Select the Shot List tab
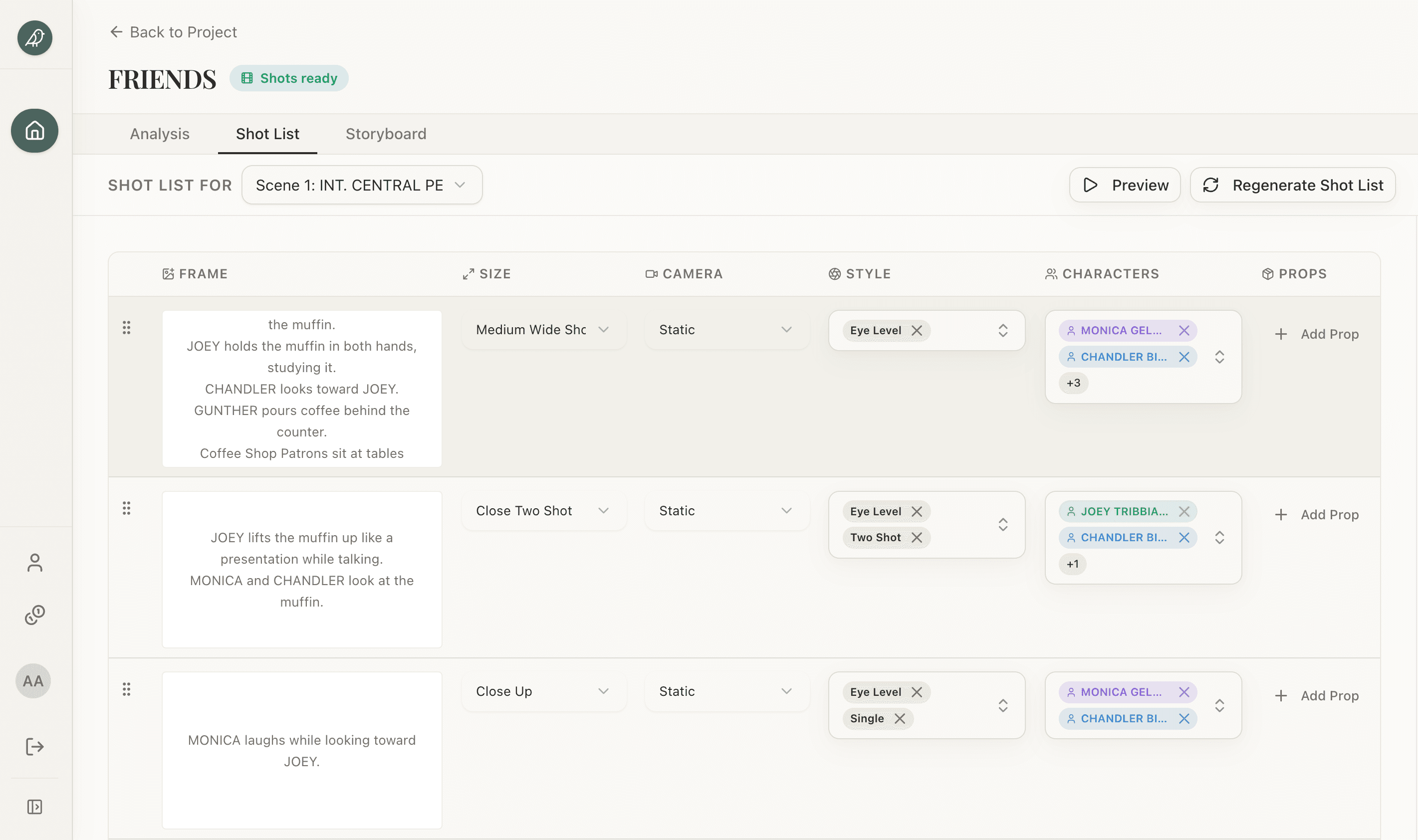The image size is (1418, 840). [268, 134]
